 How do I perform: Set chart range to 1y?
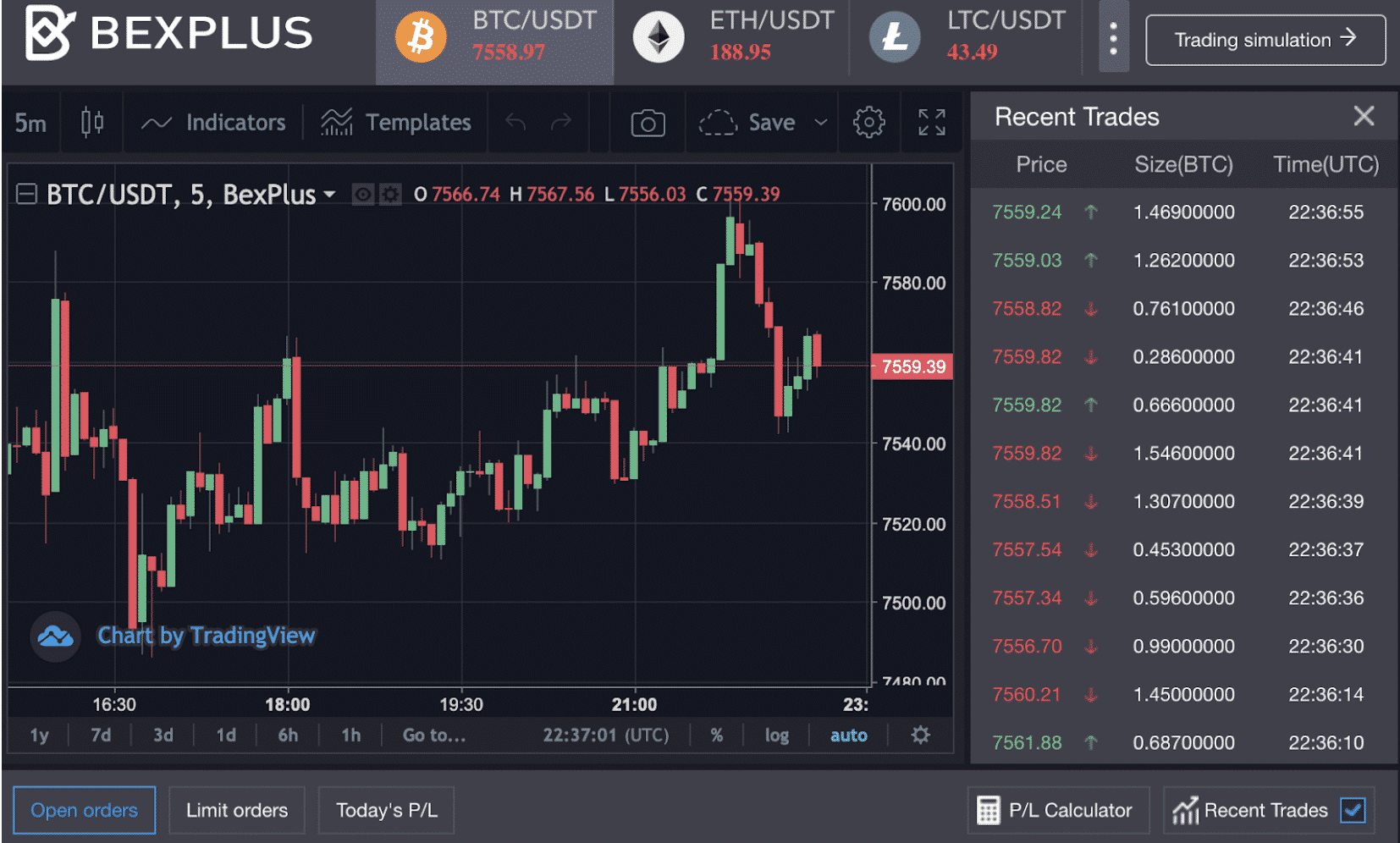click(x=39, y=736)
